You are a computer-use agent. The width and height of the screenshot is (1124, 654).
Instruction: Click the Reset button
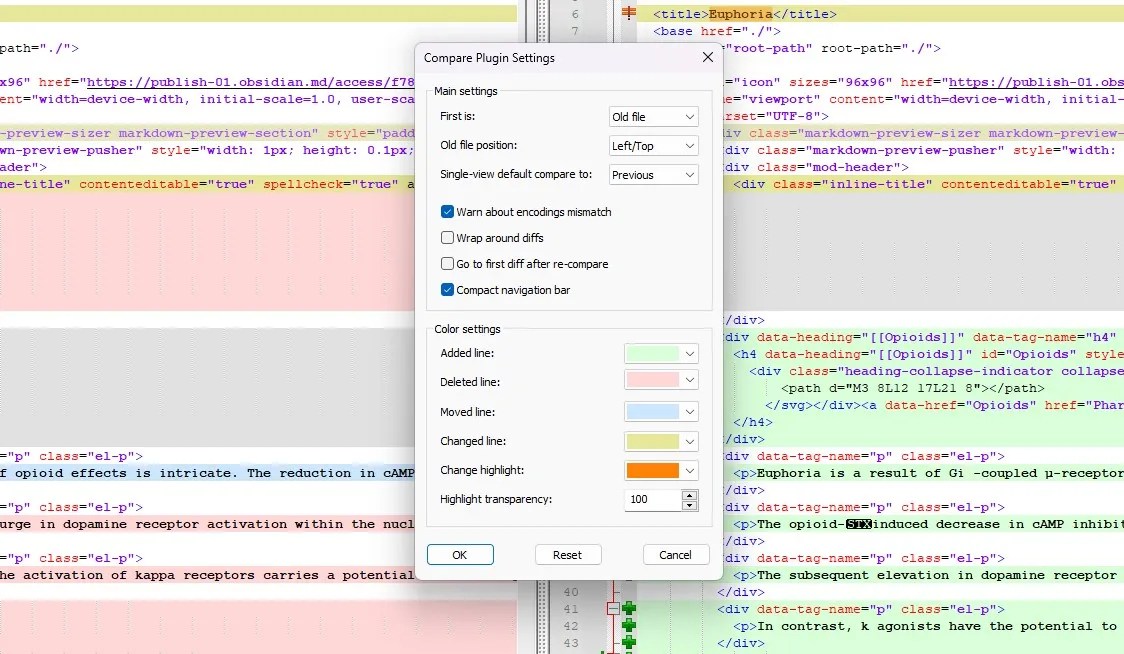tap(568, 554)
